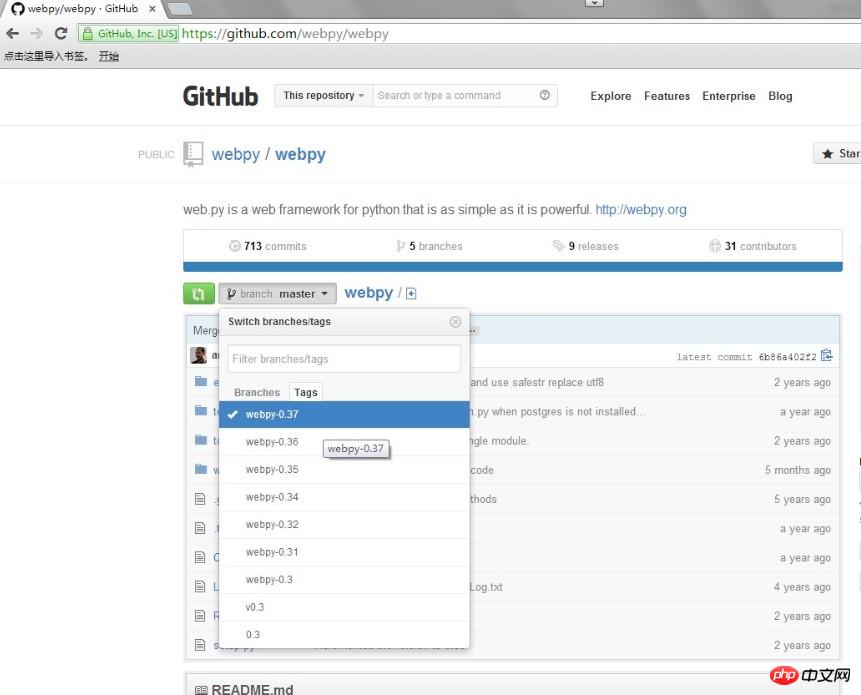Open the Explore nav link

pyautogui.click(x=611, y=96)
